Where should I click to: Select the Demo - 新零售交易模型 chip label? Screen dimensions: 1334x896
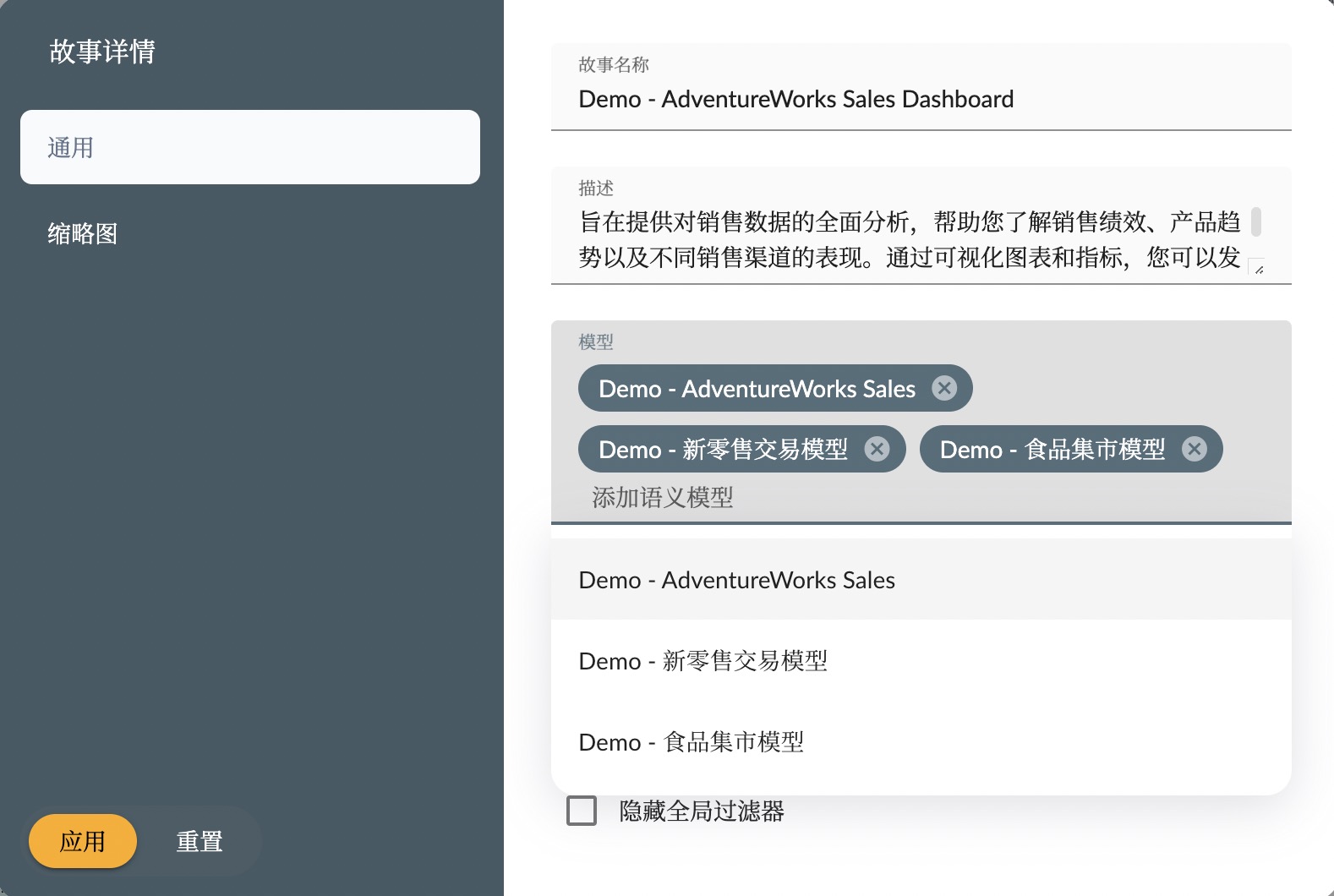722,450
